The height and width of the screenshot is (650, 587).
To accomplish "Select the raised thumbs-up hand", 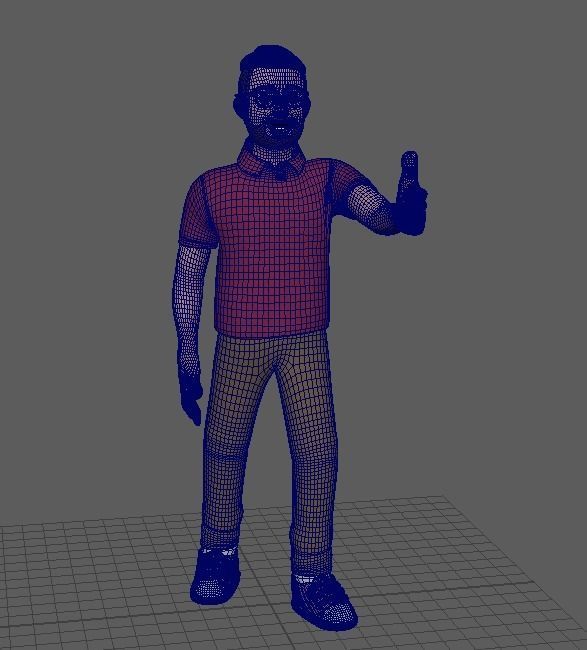I will click(411, 195).
